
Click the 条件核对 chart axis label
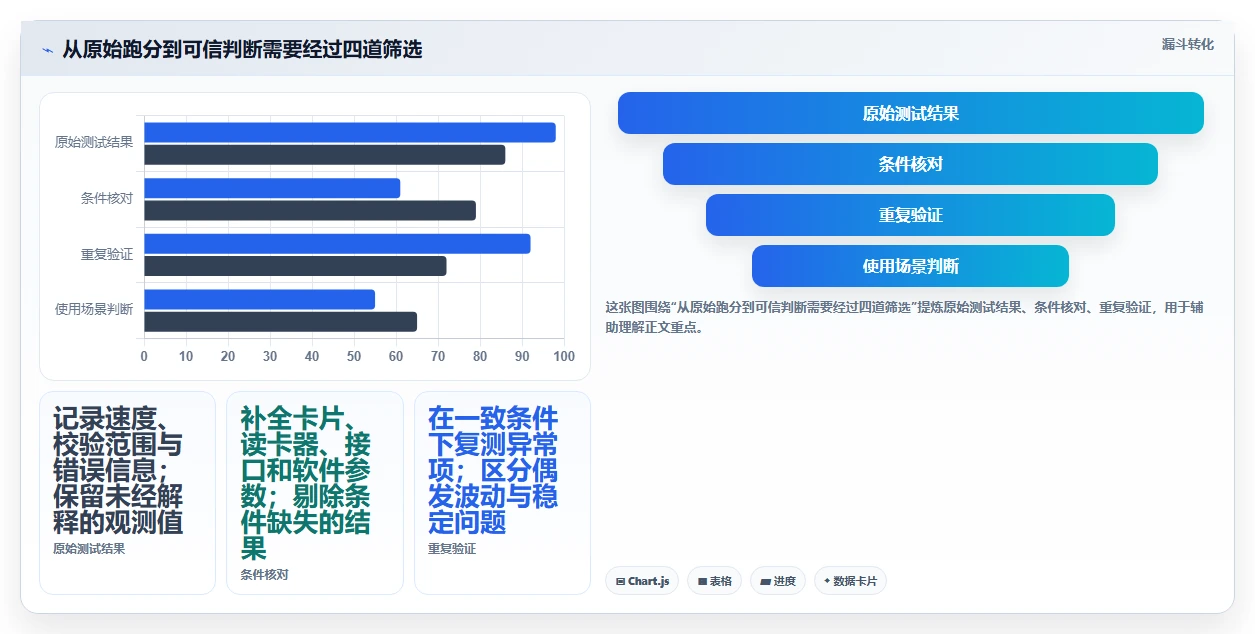[x=107, y=199]
